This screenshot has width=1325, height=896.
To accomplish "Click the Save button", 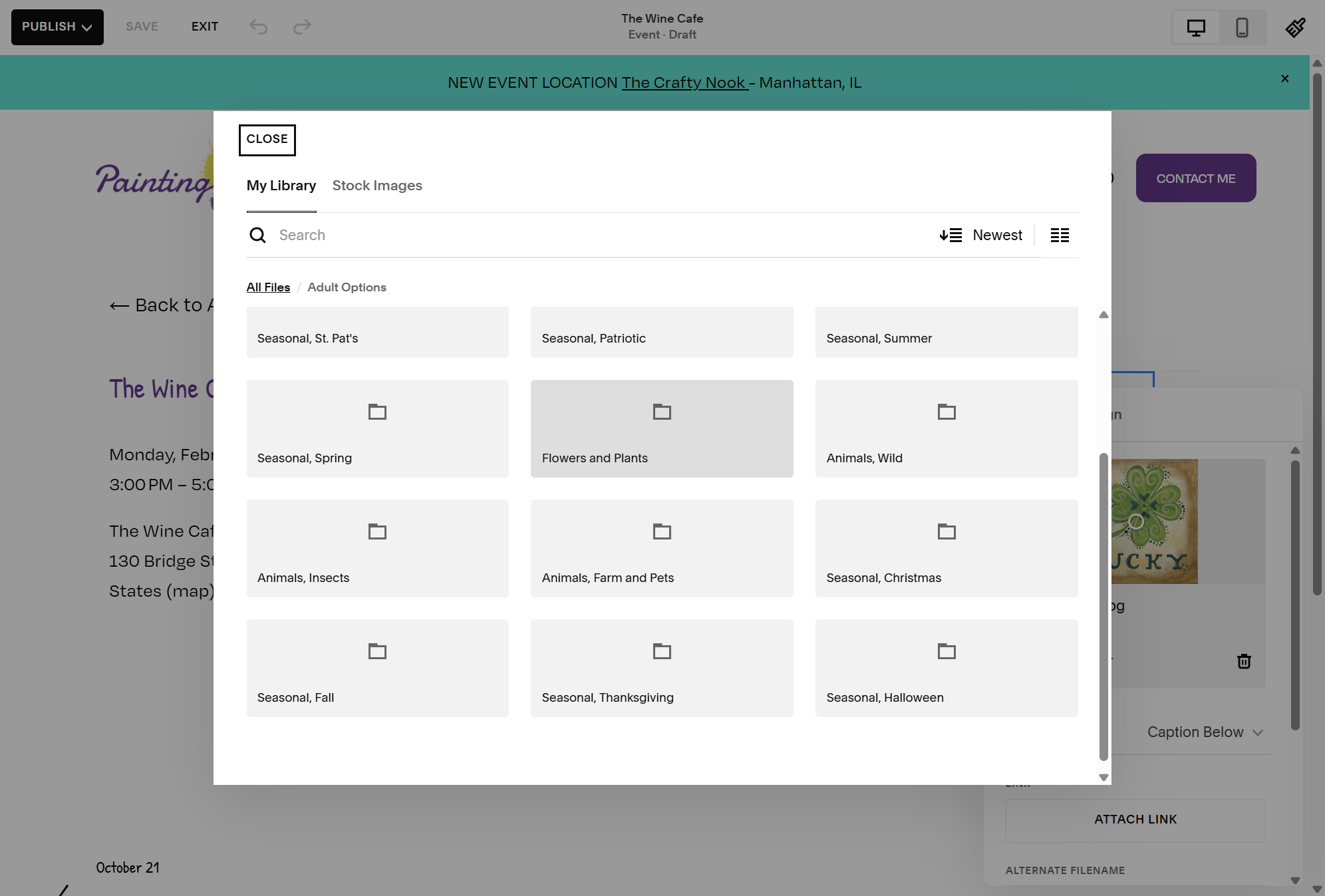I will [x=142, y=27].
